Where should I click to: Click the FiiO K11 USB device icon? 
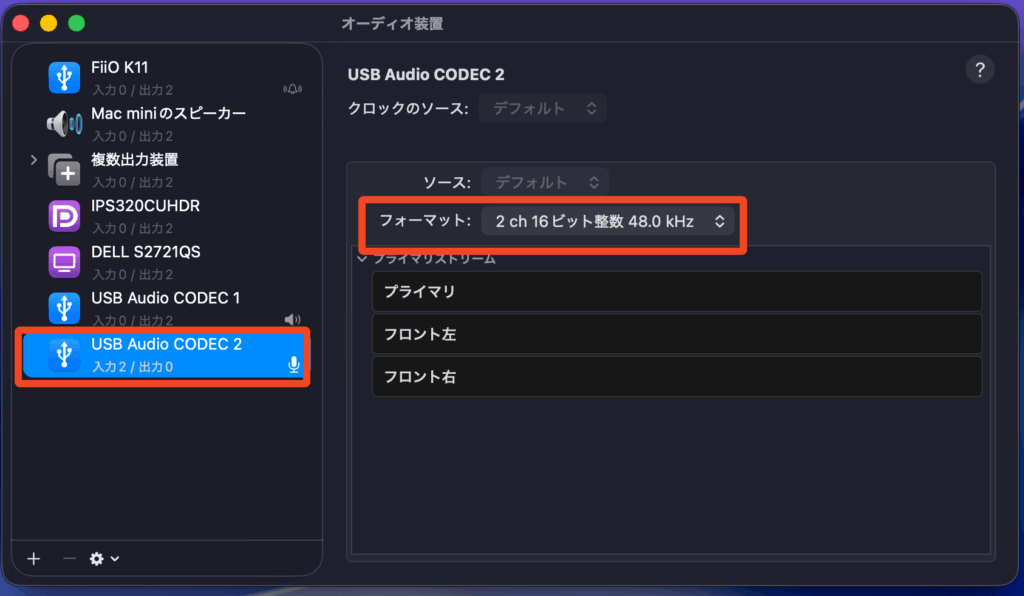point(64,77)
